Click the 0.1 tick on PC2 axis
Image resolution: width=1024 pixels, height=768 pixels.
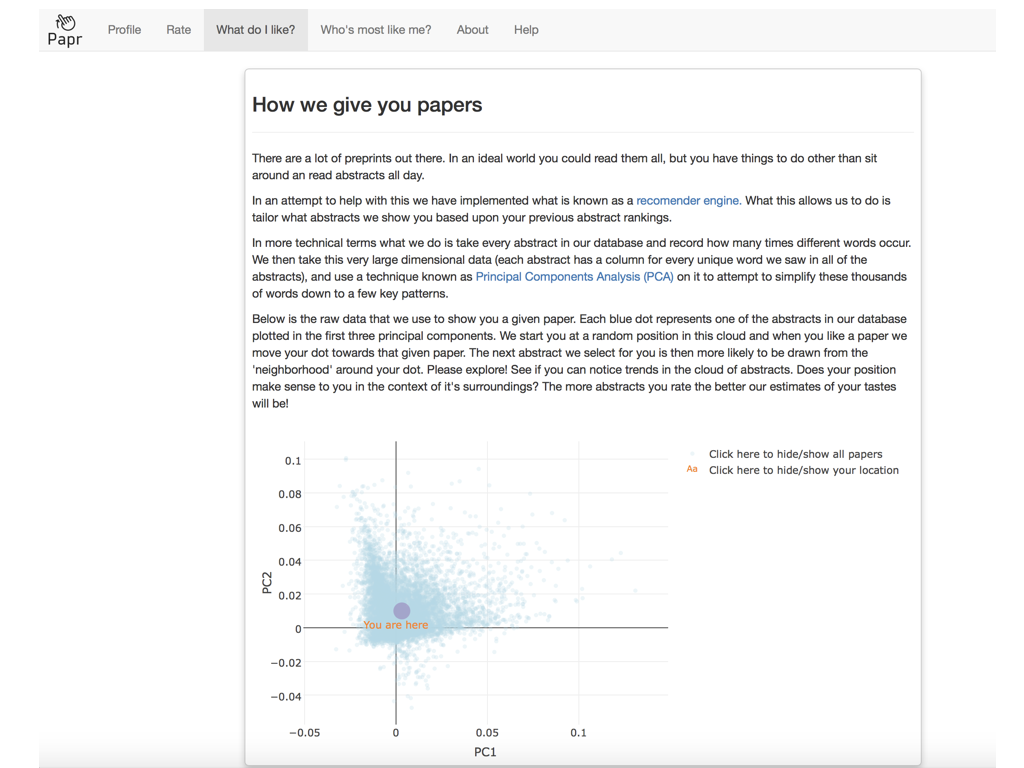[293, 461]
